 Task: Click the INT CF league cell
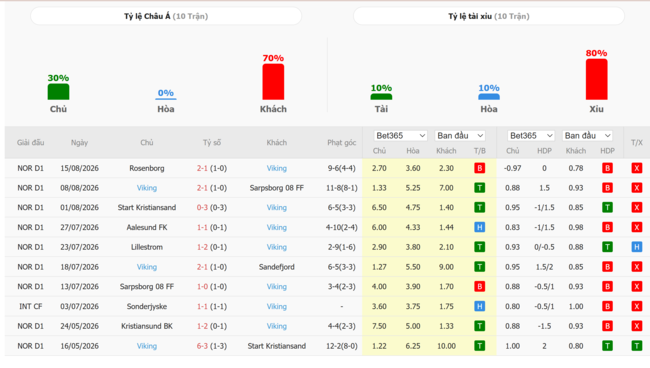(x=30, y=306)
